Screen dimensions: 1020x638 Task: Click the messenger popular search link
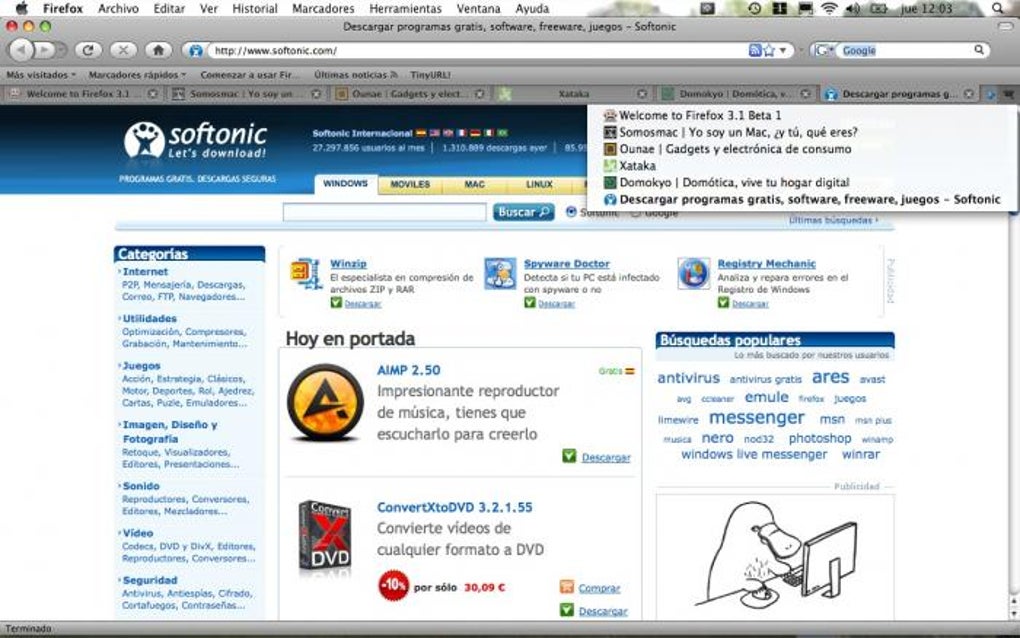pyautogui.click(x=757, y=418)
